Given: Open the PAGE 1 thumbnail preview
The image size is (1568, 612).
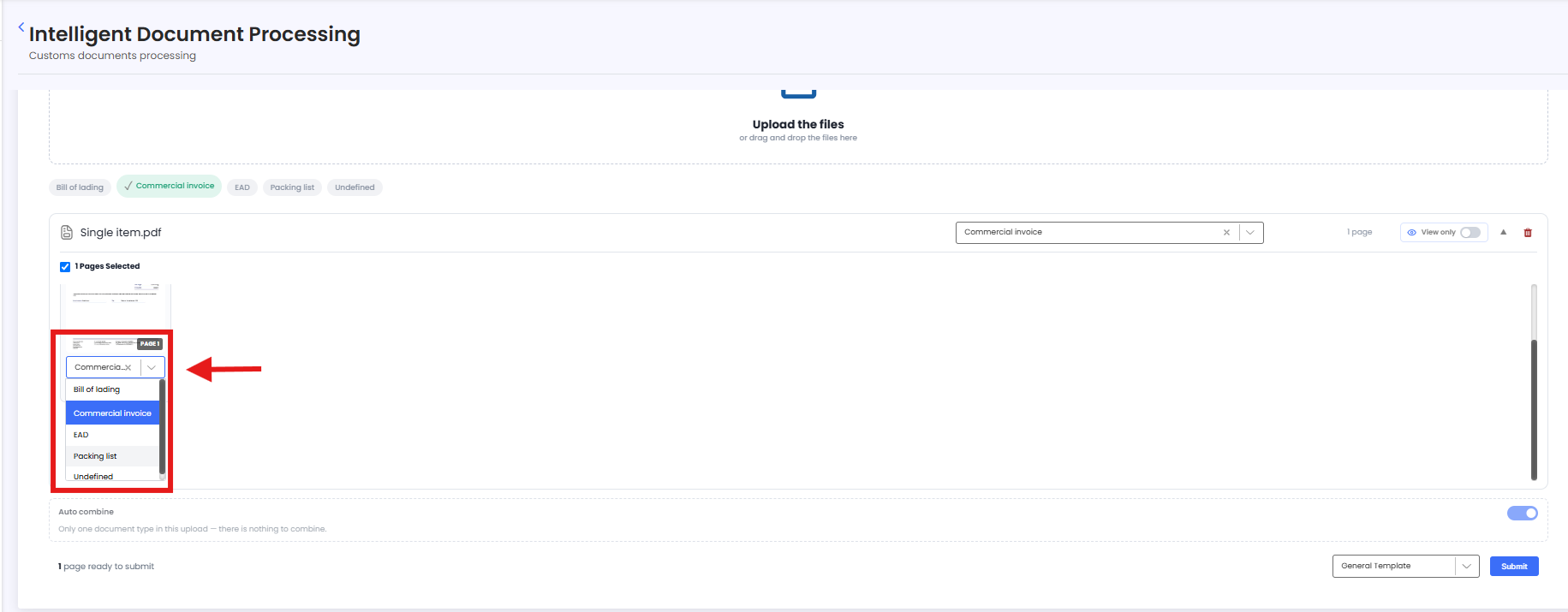Looking at the screenshot, I should point(116,343).
